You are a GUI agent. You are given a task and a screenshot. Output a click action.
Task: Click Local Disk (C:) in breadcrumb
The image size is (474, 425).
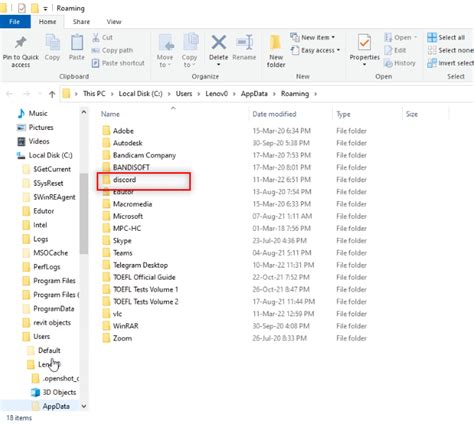coord(141,94)
